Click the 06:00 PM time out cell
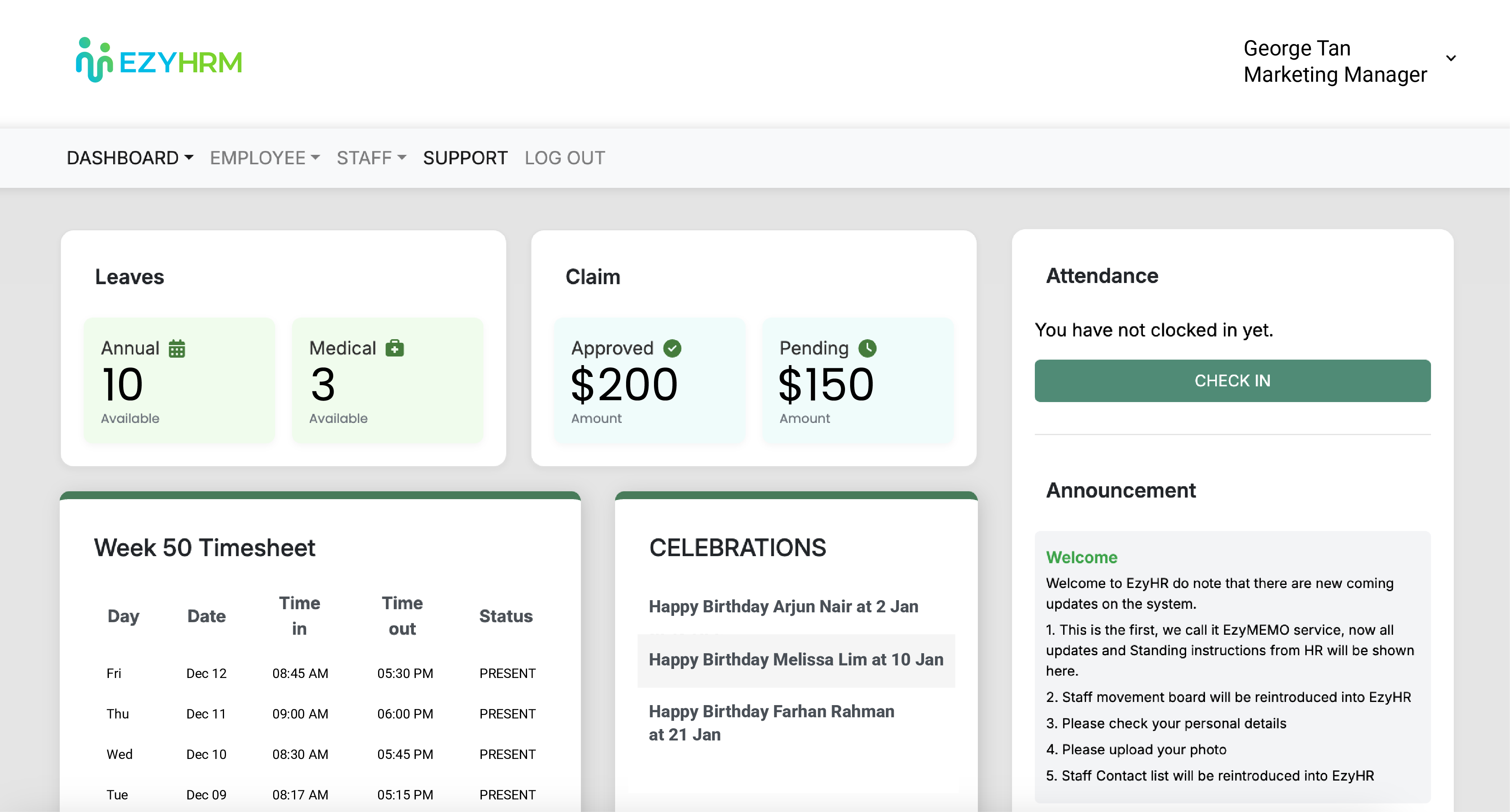Screen dimensions: 1510x812 pyautogui.click(x=405, y=714)
